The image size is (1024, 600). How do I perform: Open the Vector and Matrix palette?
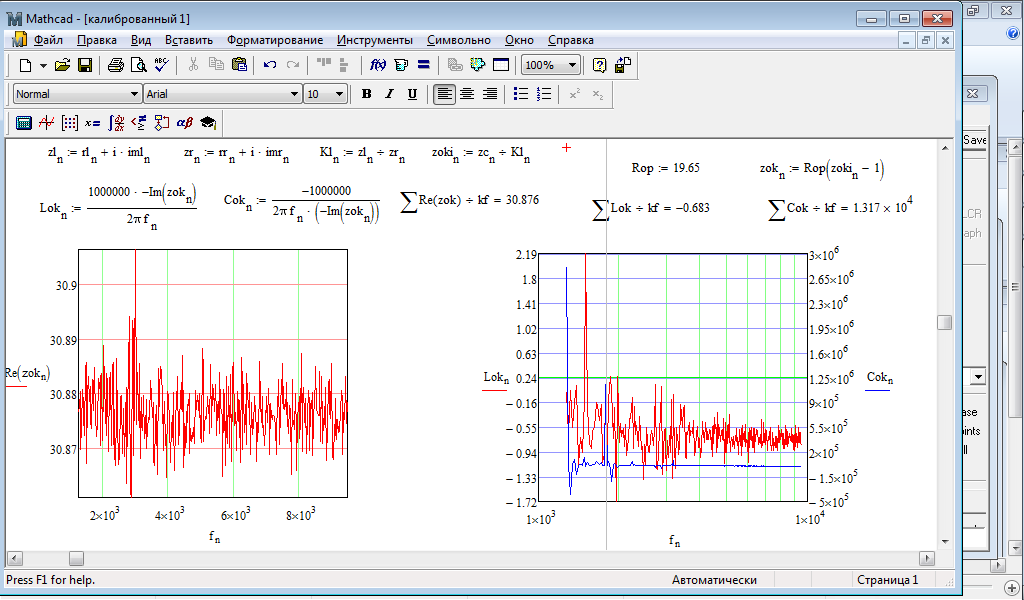(x=70, y=123)
